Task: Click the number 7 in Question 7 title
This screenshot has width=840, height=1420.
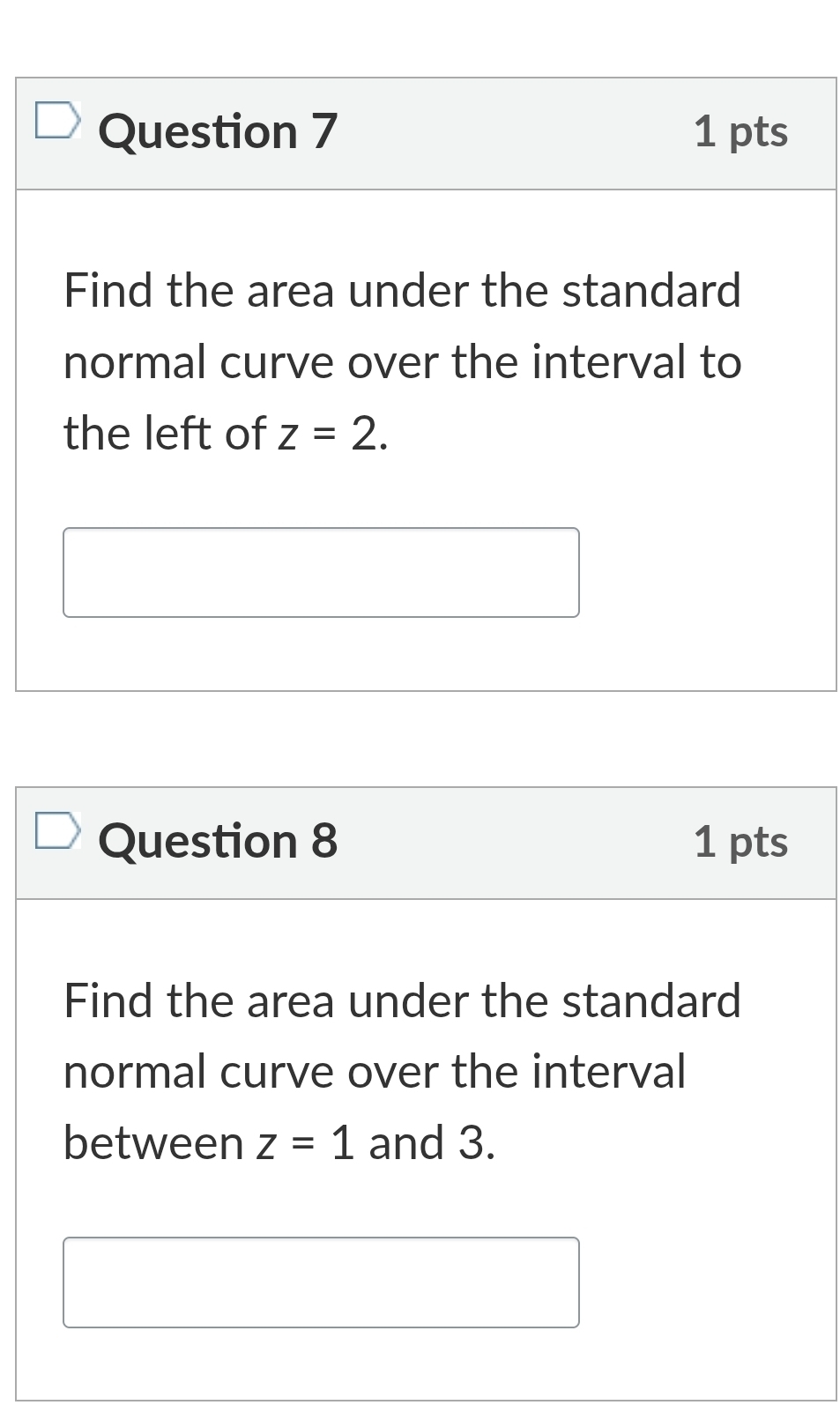Action: (324, 131)
